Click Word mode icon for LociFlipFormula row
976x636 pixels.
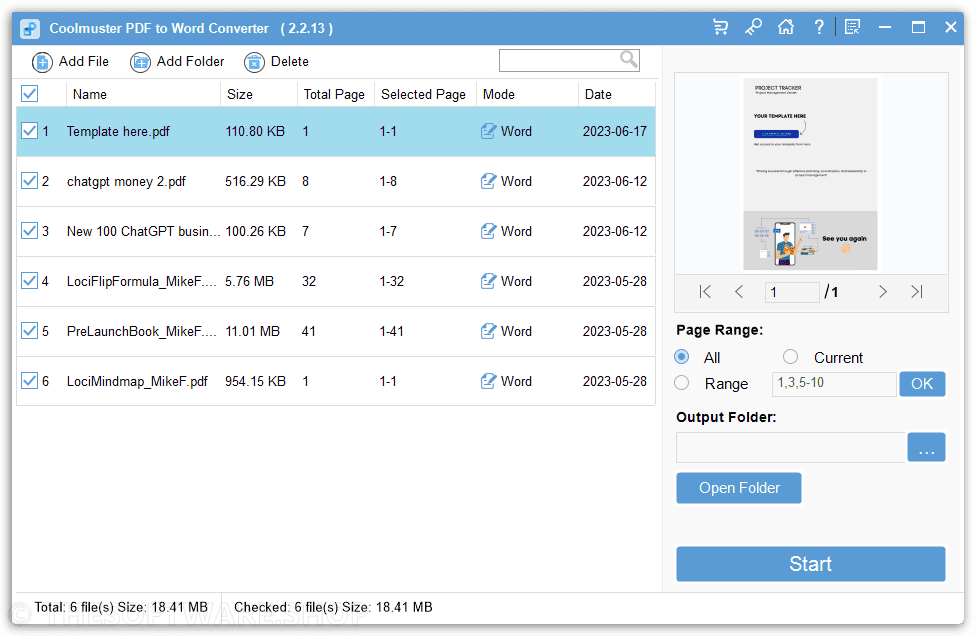[489, 281]
